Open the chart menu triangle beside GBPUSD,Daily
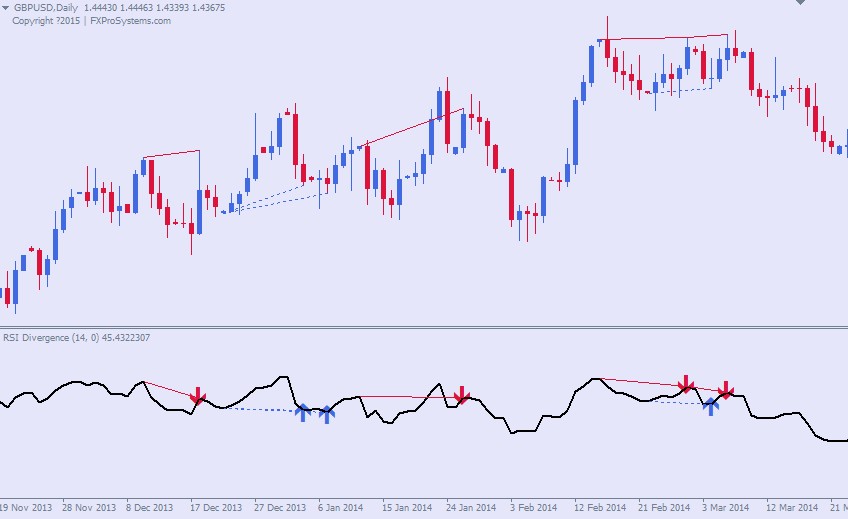Image resolution: width=848 pixels, height=519 pixels. tap(5, 8)
